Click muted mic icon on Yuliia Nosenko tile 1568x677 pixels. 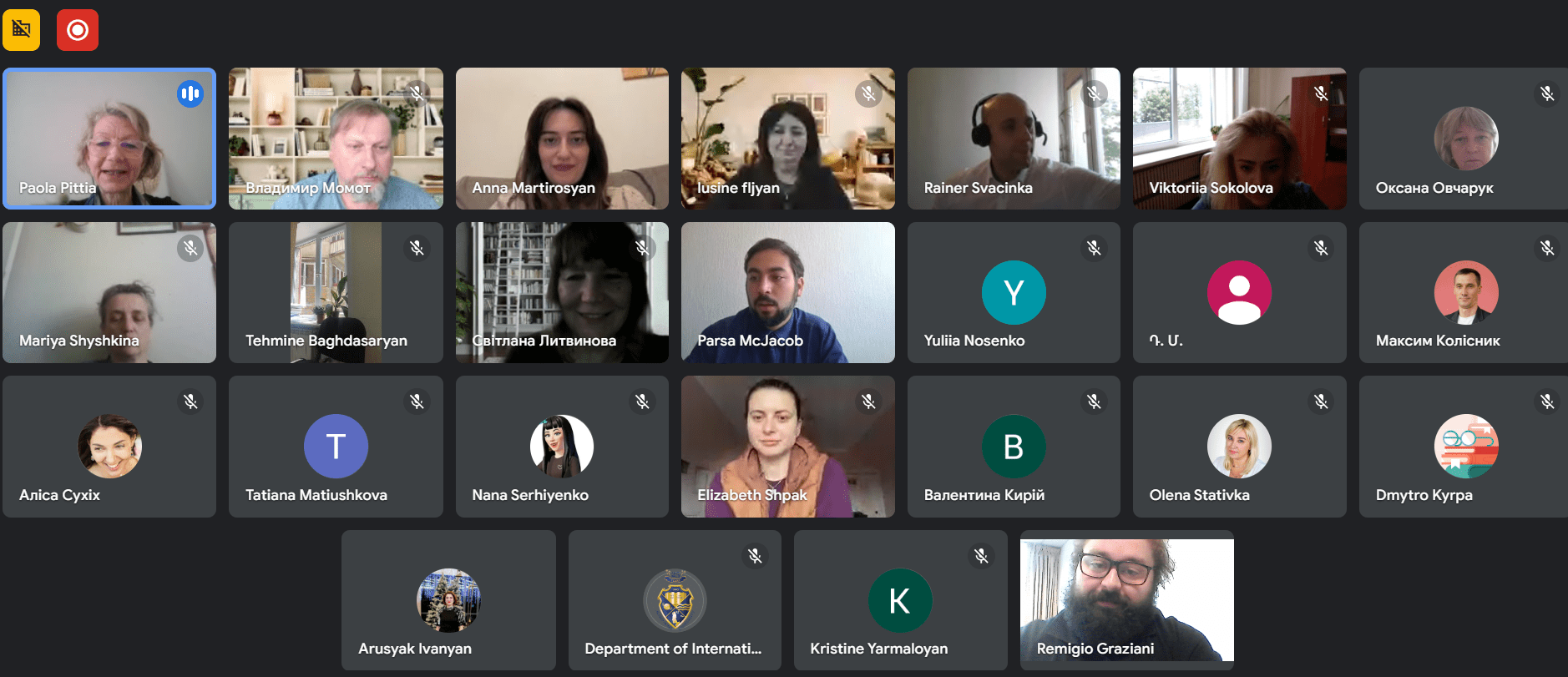coord(1095,248)
